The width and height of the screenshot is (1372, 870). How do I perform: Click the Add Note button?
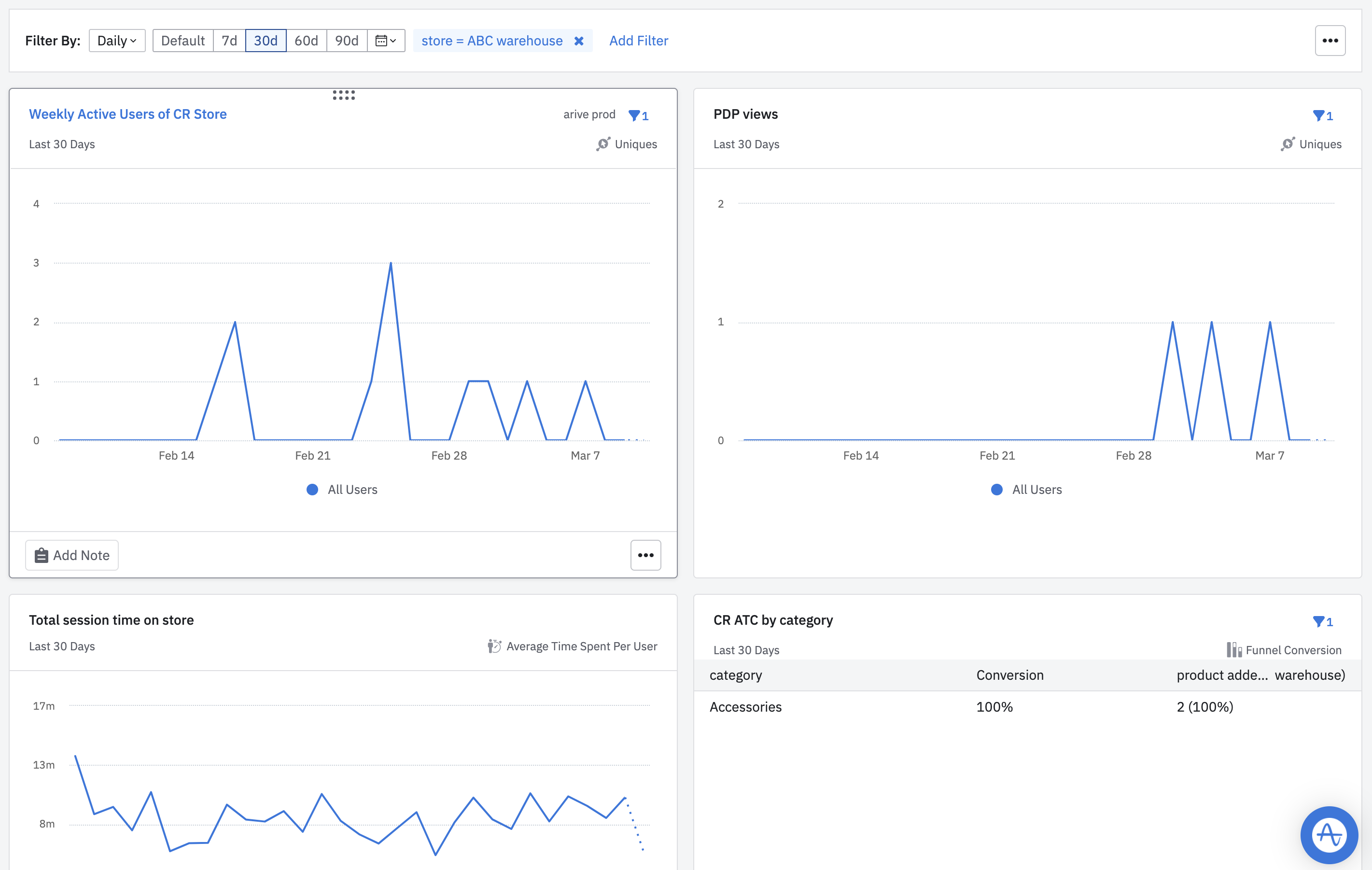coord(72,555)
